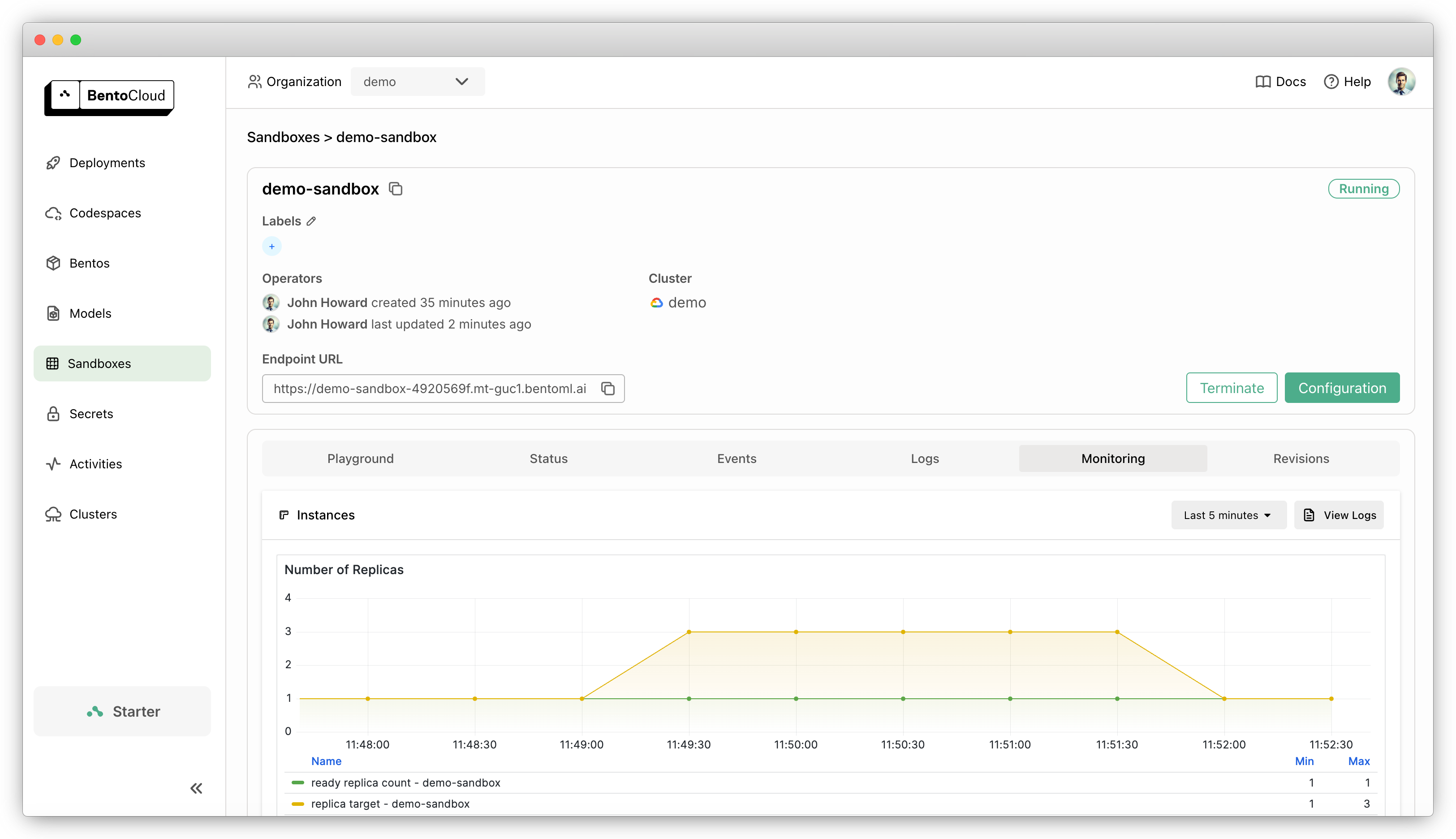Click John Howard last-updated avatar
Viewport: 1456px width, 839px height.
click(271, 324)
